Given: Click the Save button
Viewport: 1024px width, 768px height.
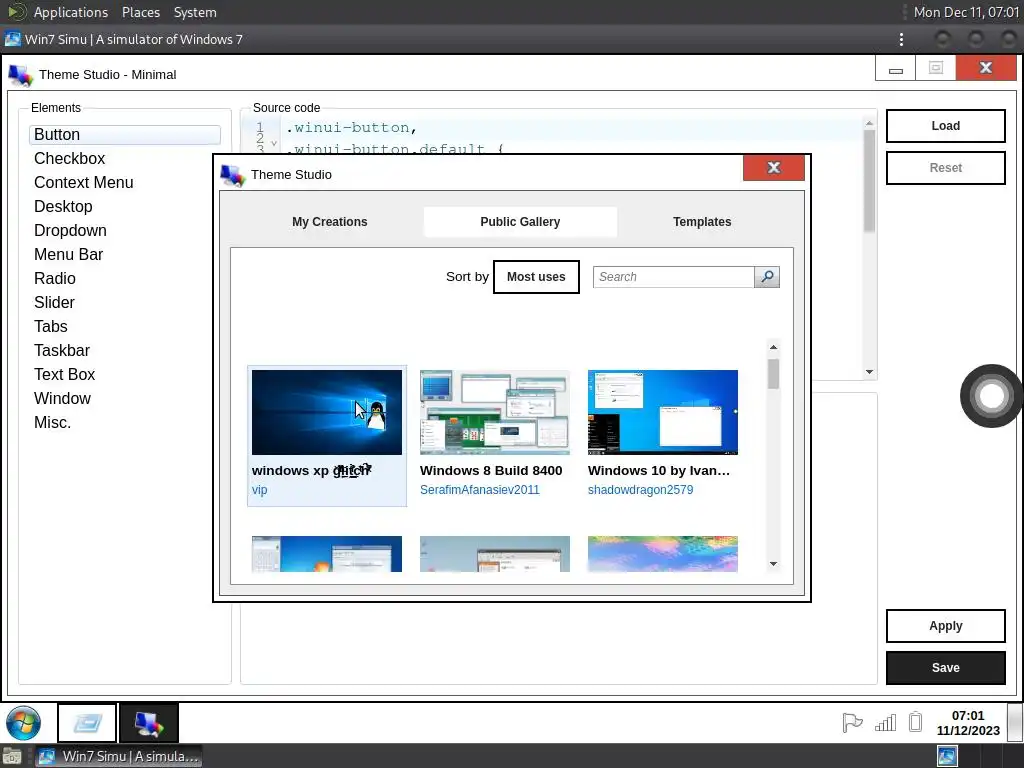Looking at the screenshot, I should point(946,668).
